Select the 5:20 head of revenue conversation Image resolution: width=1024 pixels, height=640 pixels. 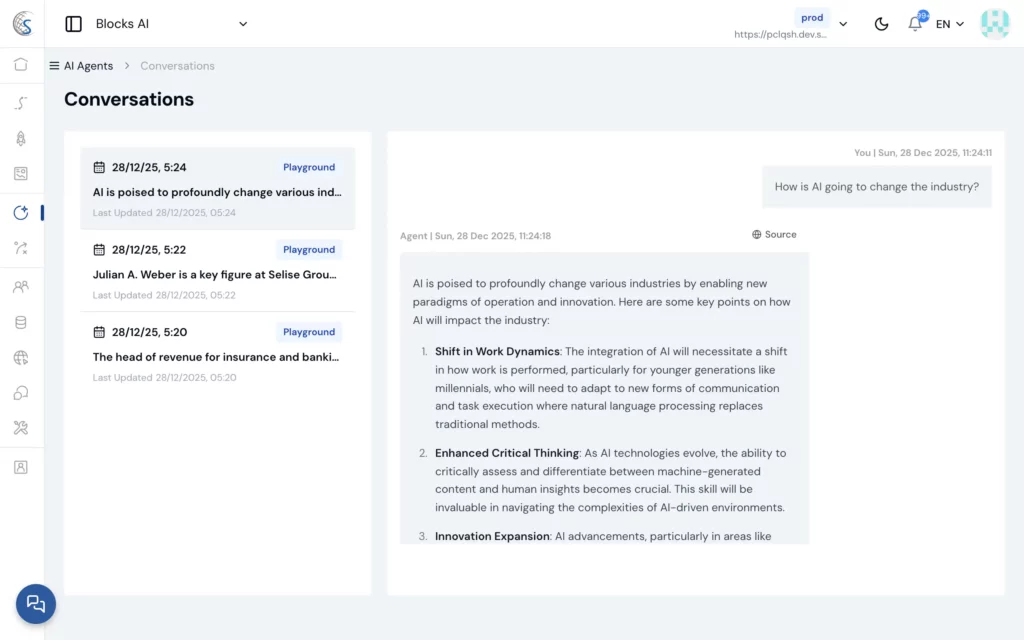pos(217,354)
